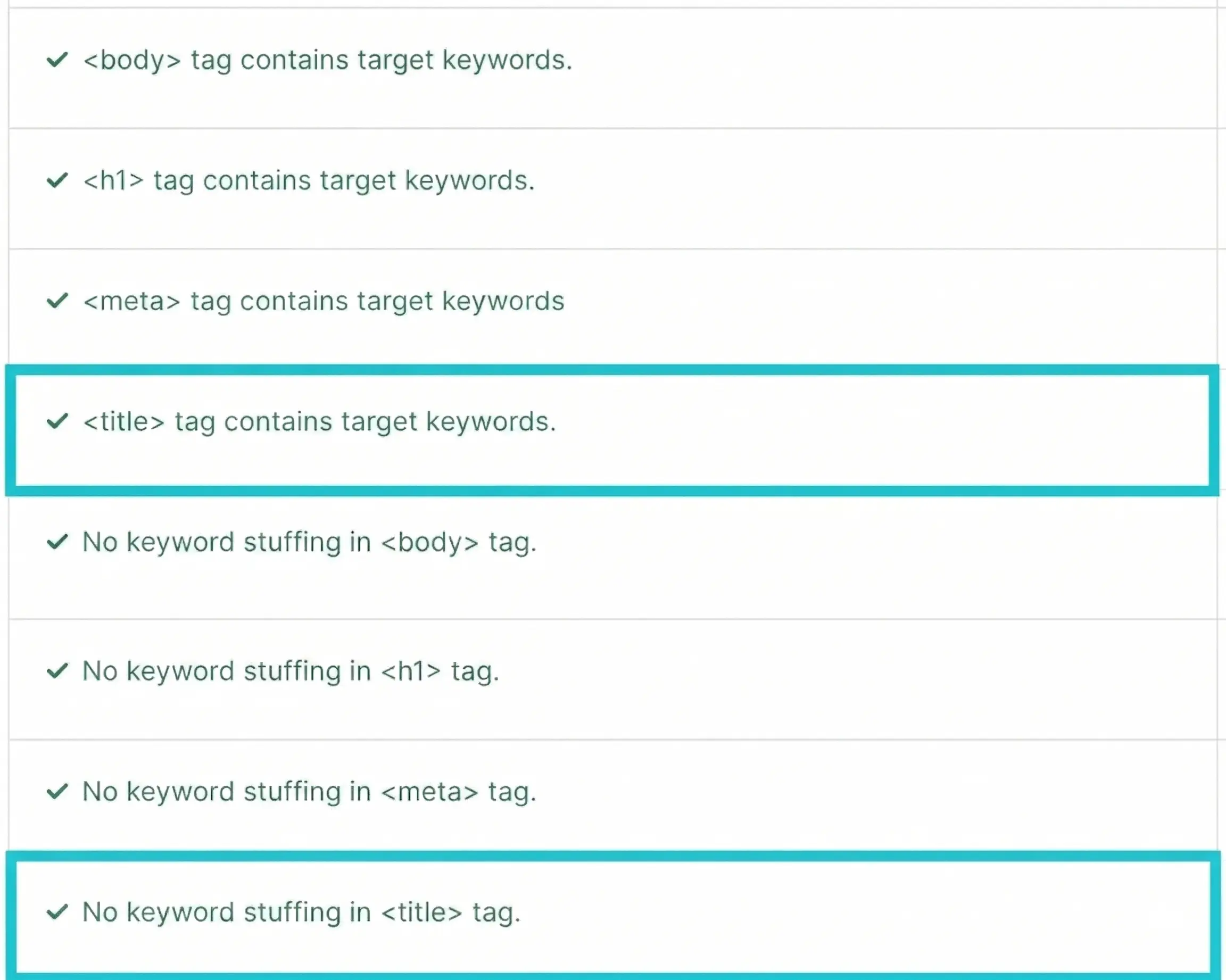The width and height of the screenshot is (1226, 980).
Task: Open the 'No keyword stuffing in <meta> tag.' item
Action: pyautogui.click(x=309, y=792)
